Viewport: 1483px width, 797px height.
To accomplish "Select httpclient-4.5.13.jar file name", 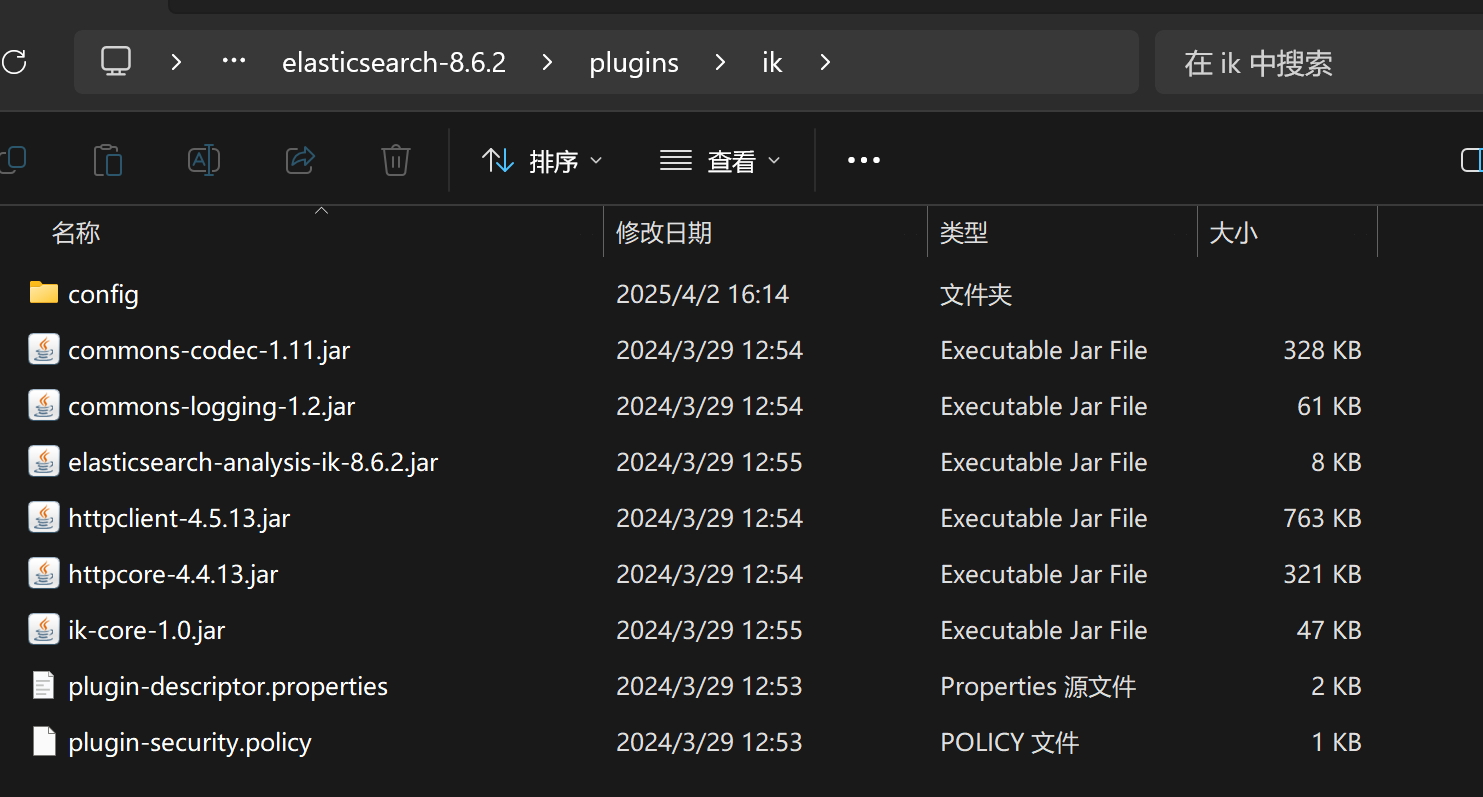I will (x=179, y=518).
